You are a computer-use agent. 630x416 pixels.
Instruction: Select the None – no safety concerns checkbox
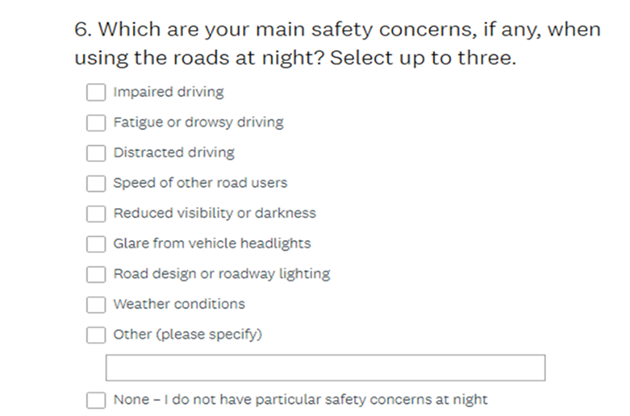tap(95, 400)
